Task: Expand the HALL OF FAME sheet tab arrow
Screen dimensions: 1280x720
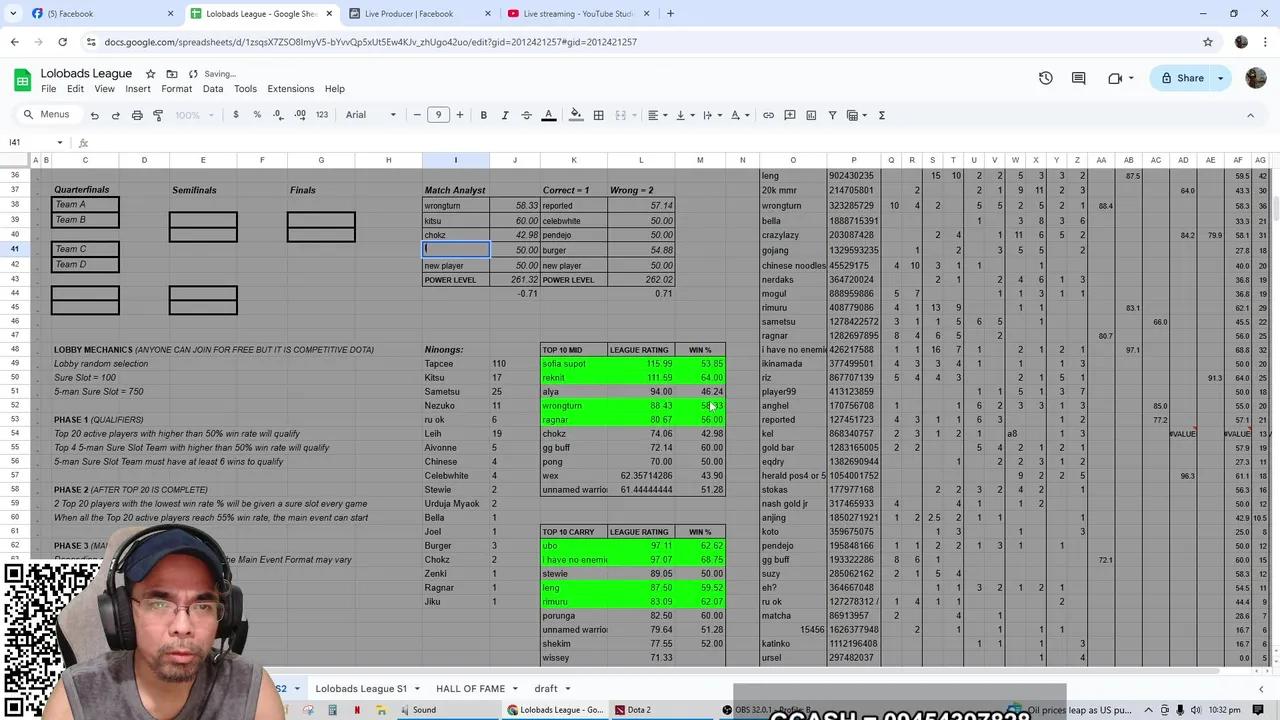Action: click(515, 689)
